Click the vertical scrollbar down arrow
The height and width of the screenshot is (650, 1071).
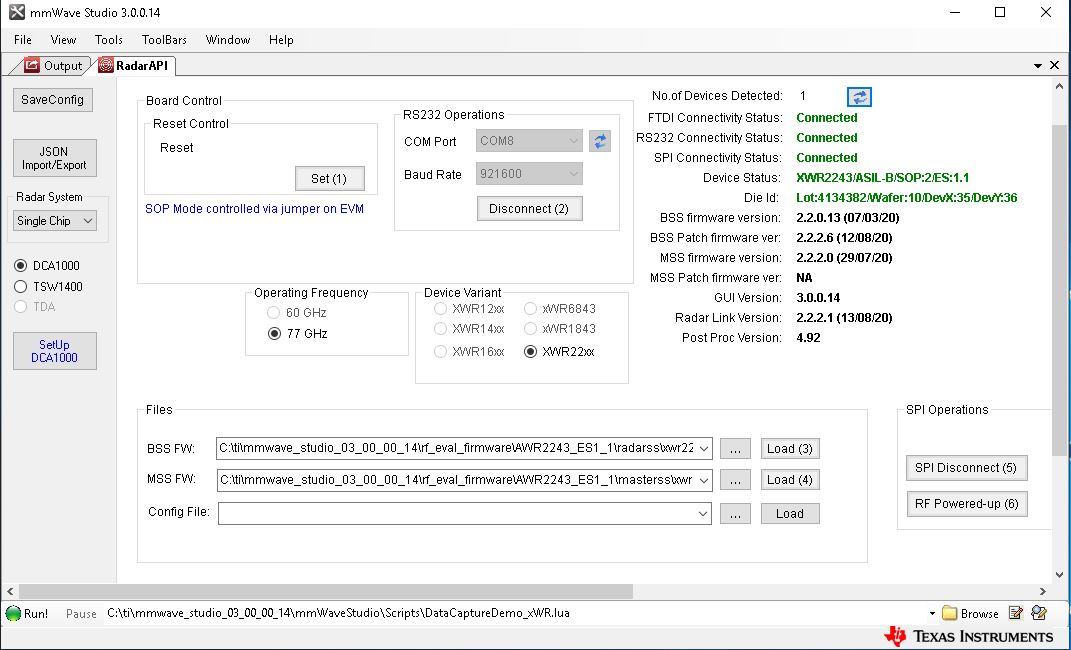pos(1059,575)
